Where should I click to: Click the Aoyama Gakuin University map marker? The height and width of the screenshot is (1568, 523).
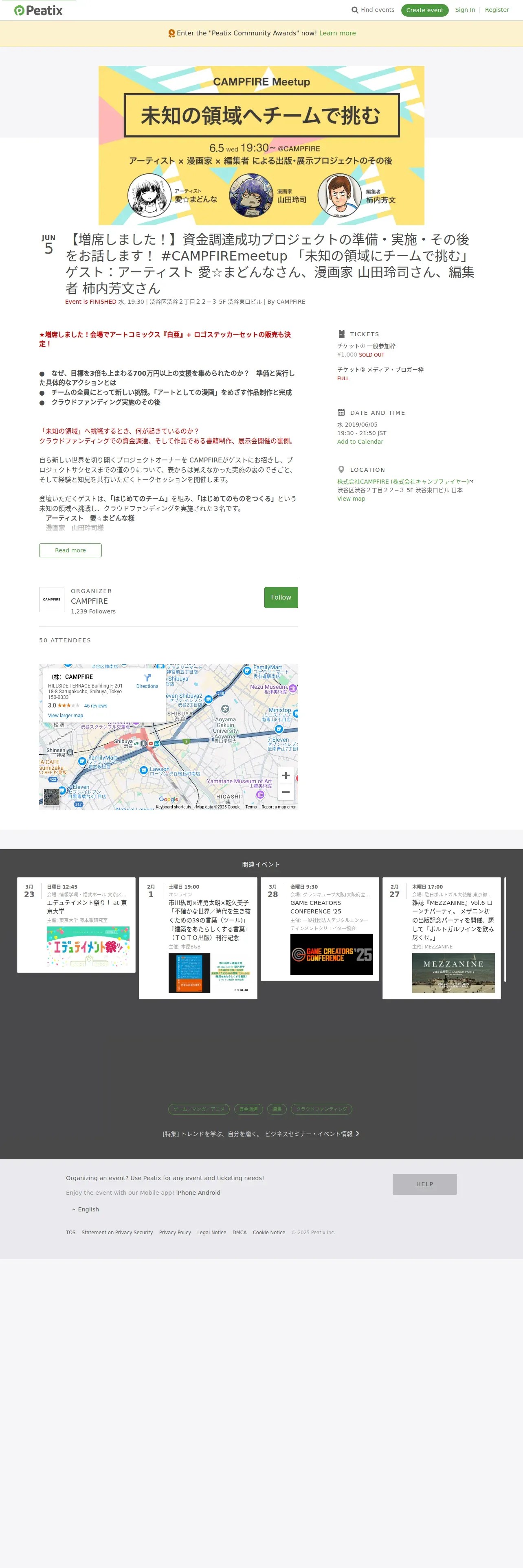[225, 709]
